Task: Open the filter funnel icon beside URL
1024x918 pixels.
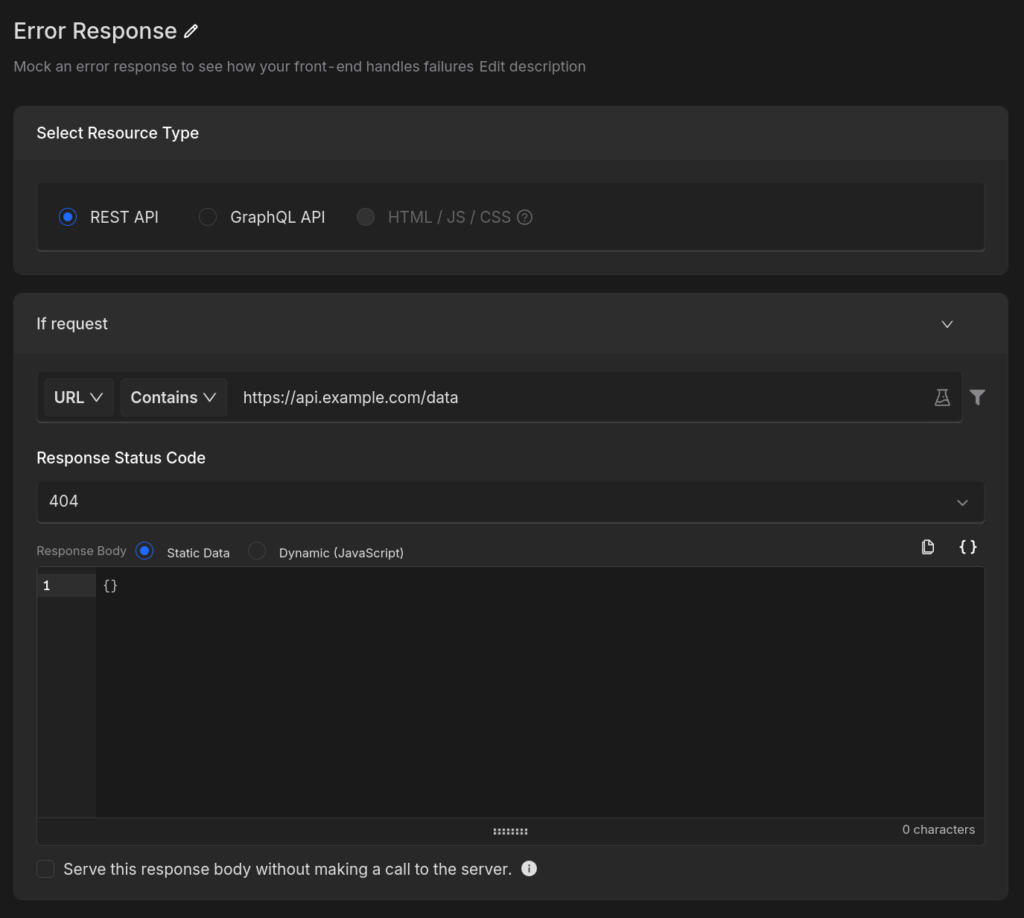Action: 977,398
